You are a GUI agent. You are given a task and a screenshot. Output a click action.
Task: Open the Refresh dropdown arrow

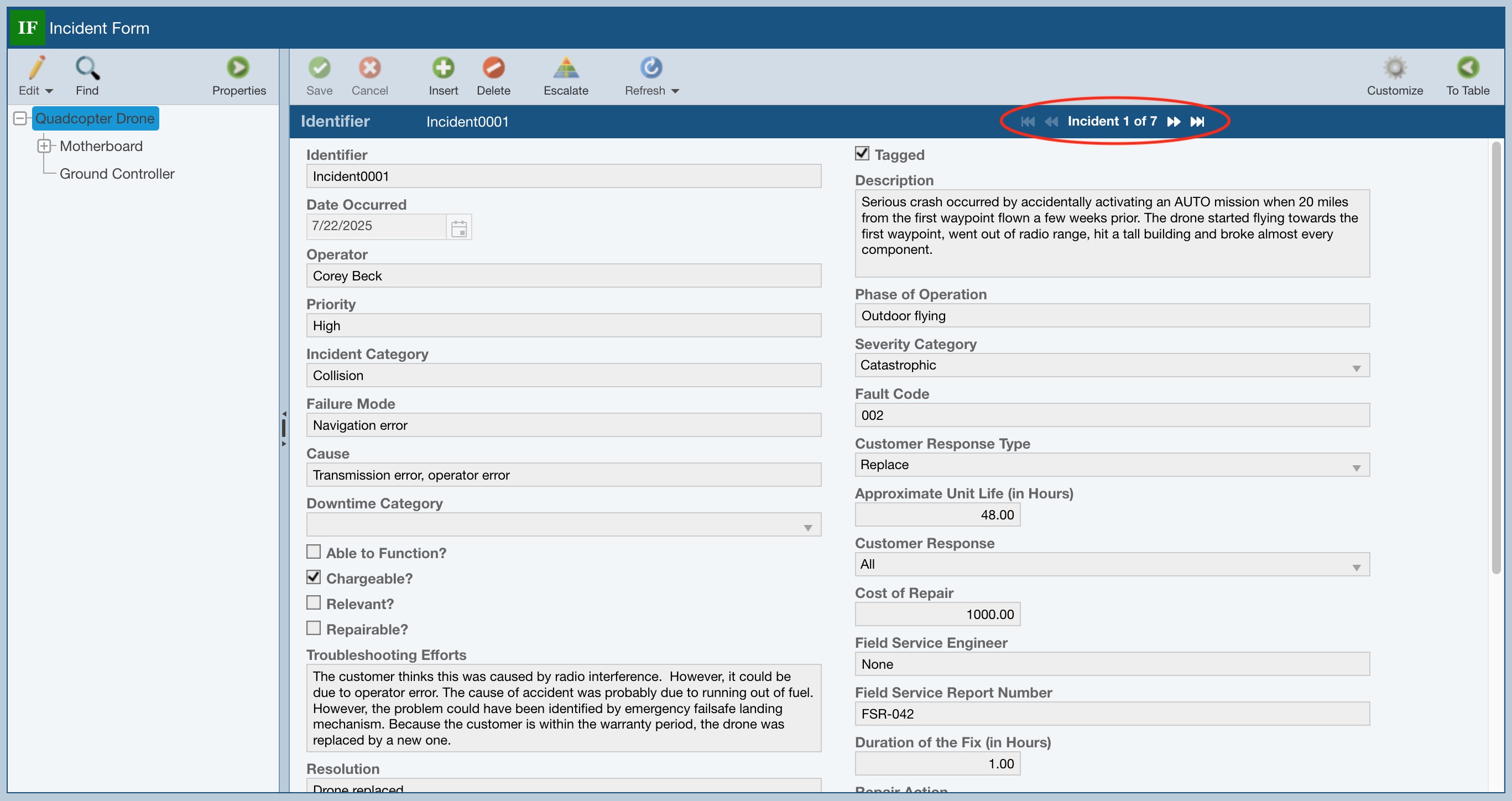pyautogui.click(x=675, y=91)
